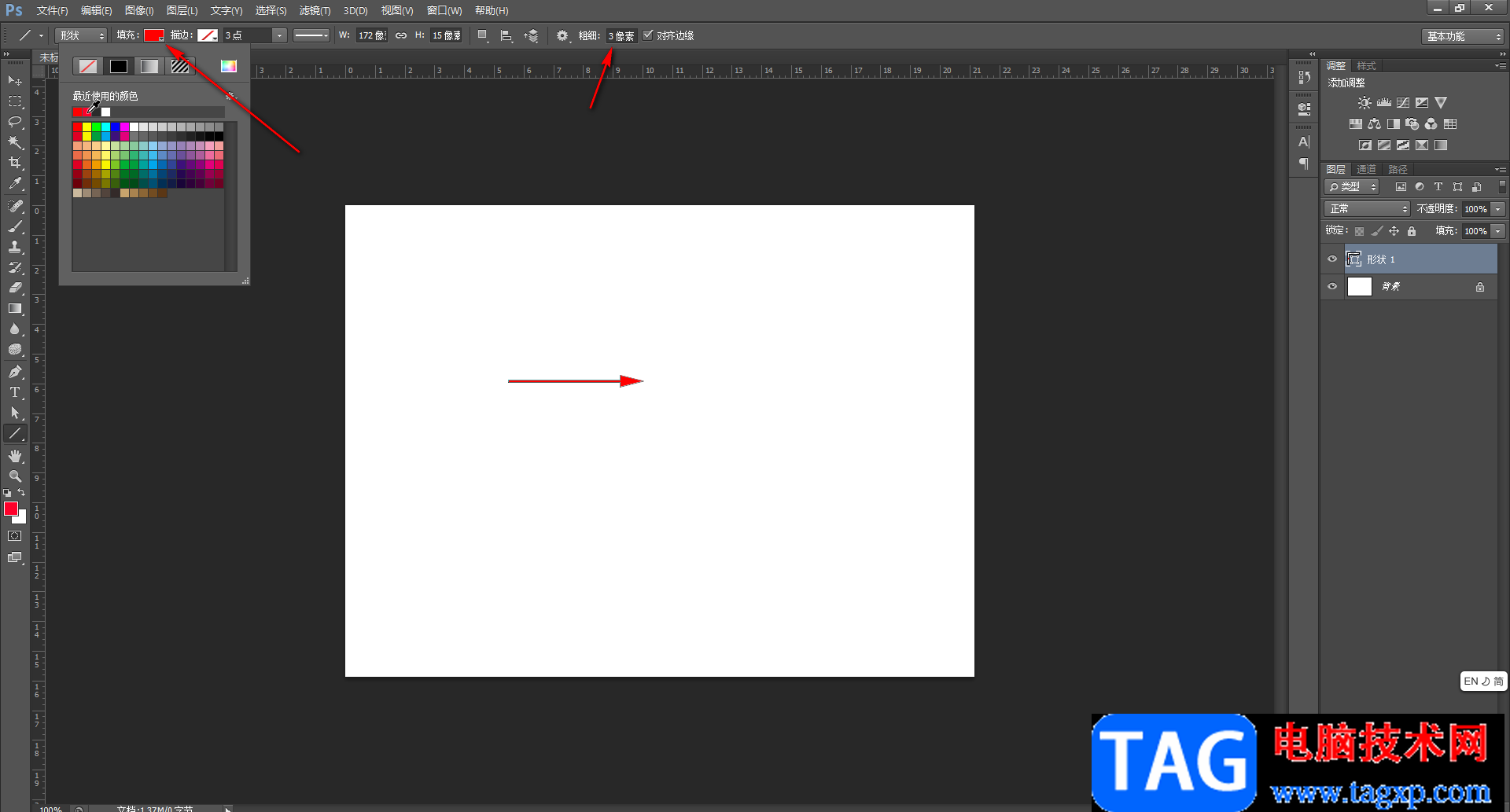
Task: Click the Curves adjustment icon
Action: point(1403,103)
